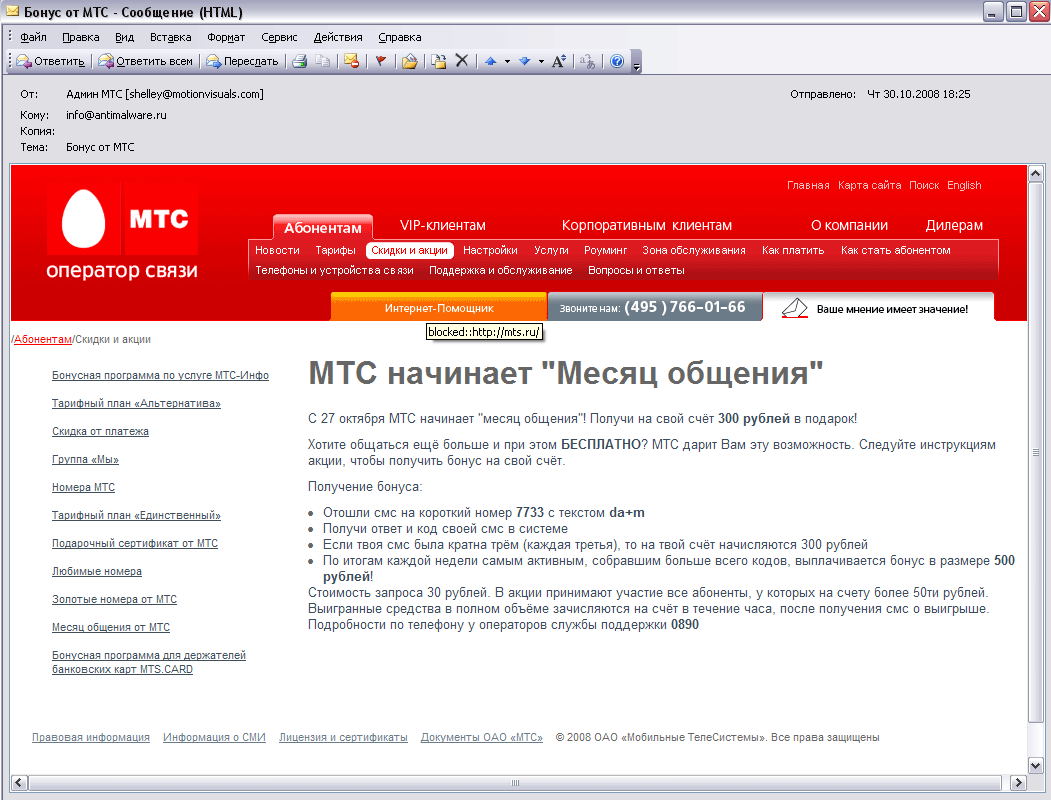This screenshot has width=1051, height=800.
Task: Click the orange Интернет-Помощник button
Action: [x=439, y=308]
